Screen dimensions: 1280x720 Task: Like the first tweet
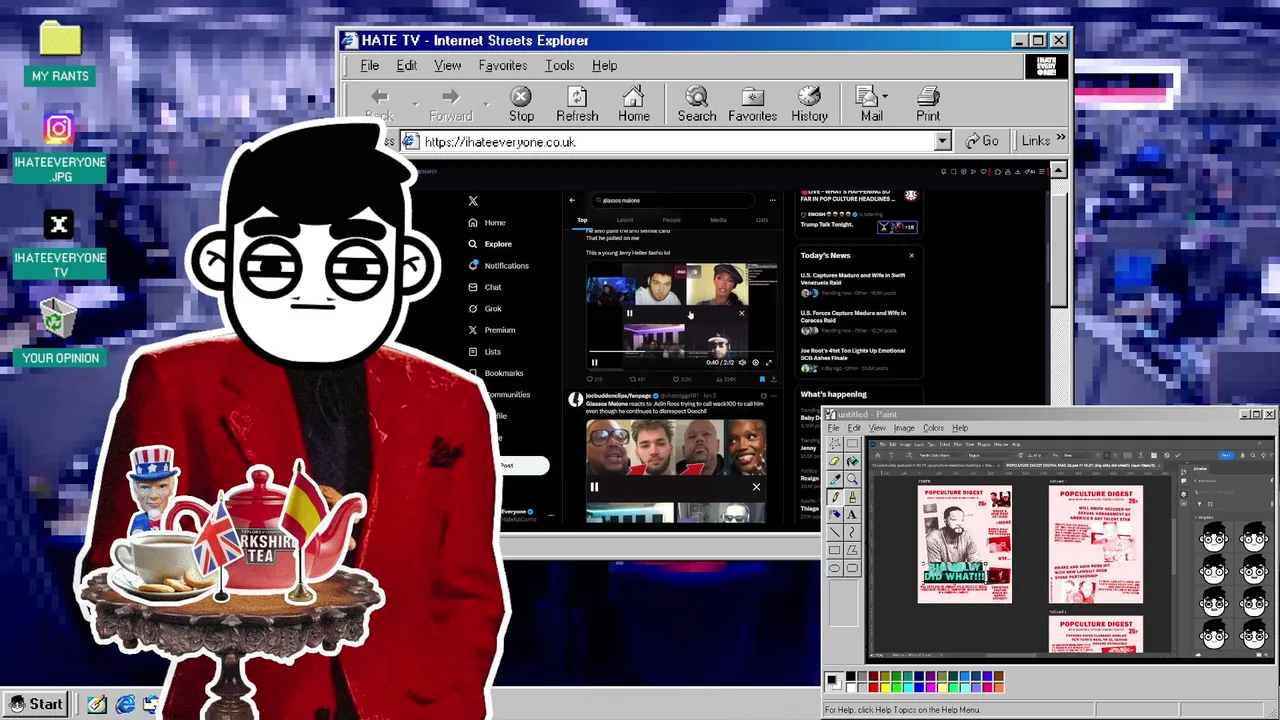(676, 379)
